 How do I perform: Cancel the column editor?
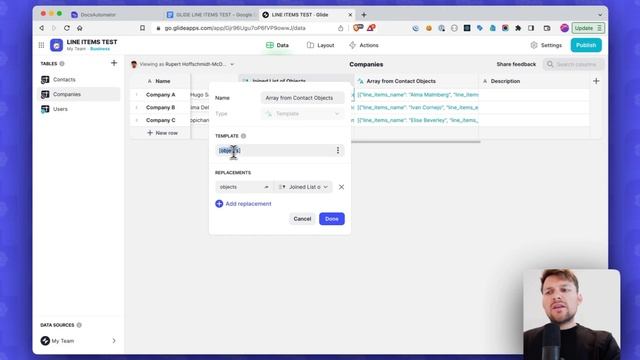pyautogui.click(x=302, y=219)
